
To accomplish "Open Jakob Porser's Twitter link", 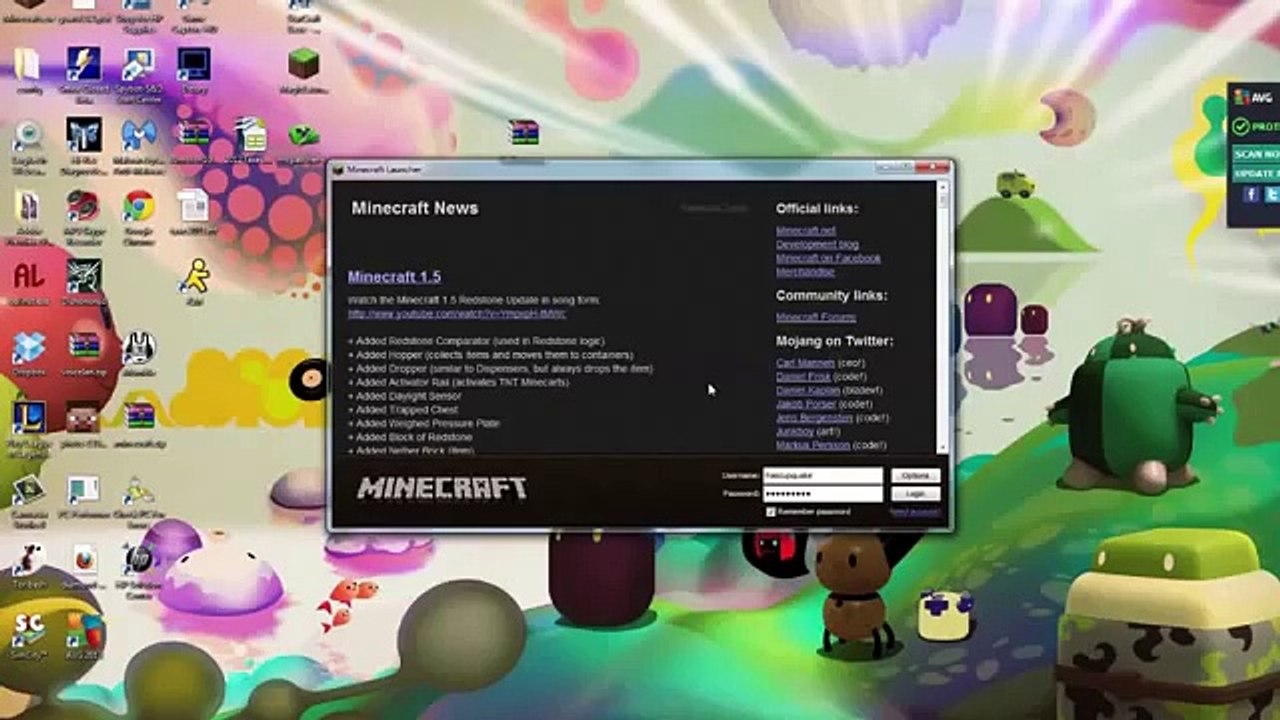I will point(804,404).
